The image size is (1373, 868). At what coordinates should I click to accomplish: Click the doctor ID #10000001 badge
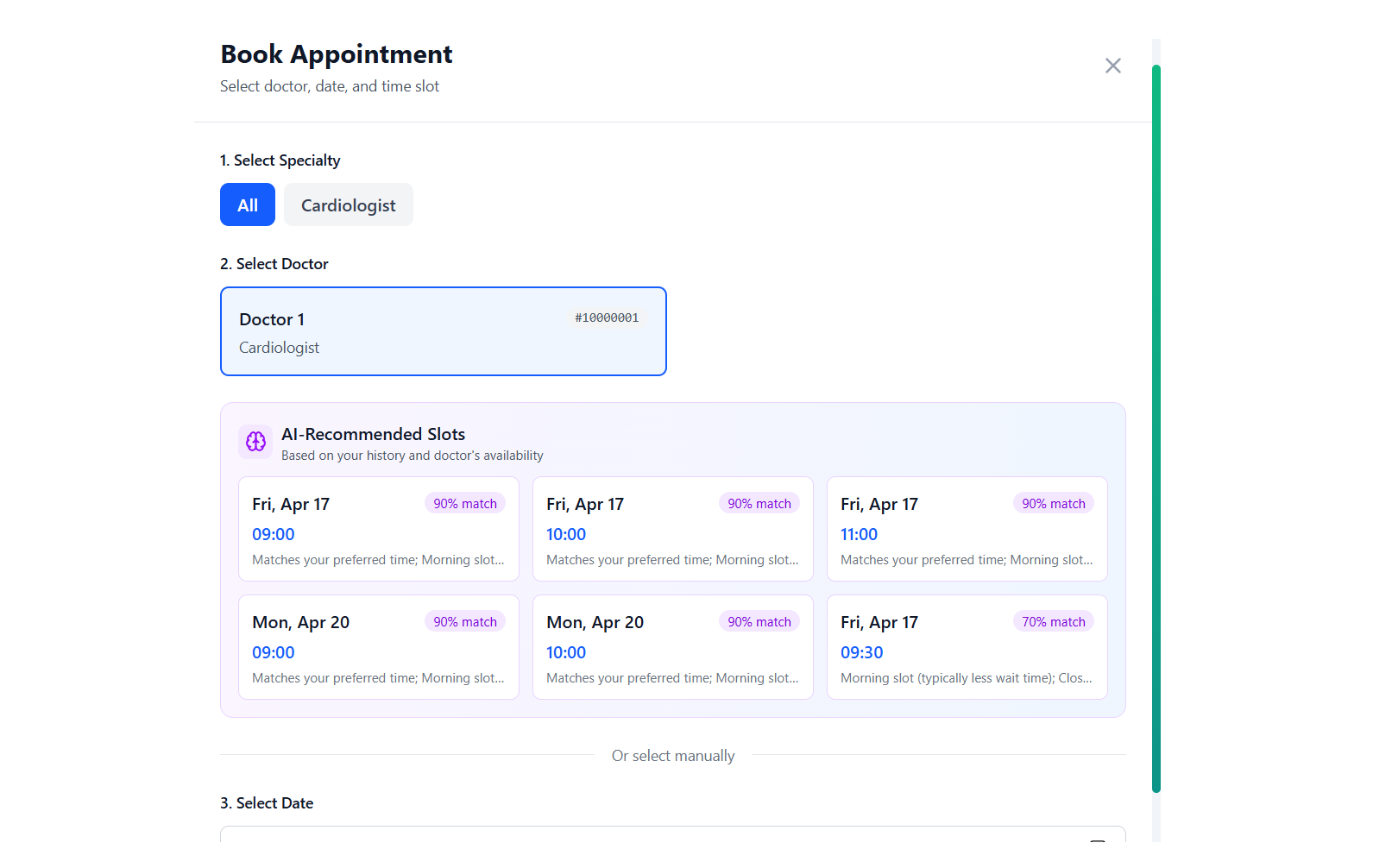click(607, 318)
